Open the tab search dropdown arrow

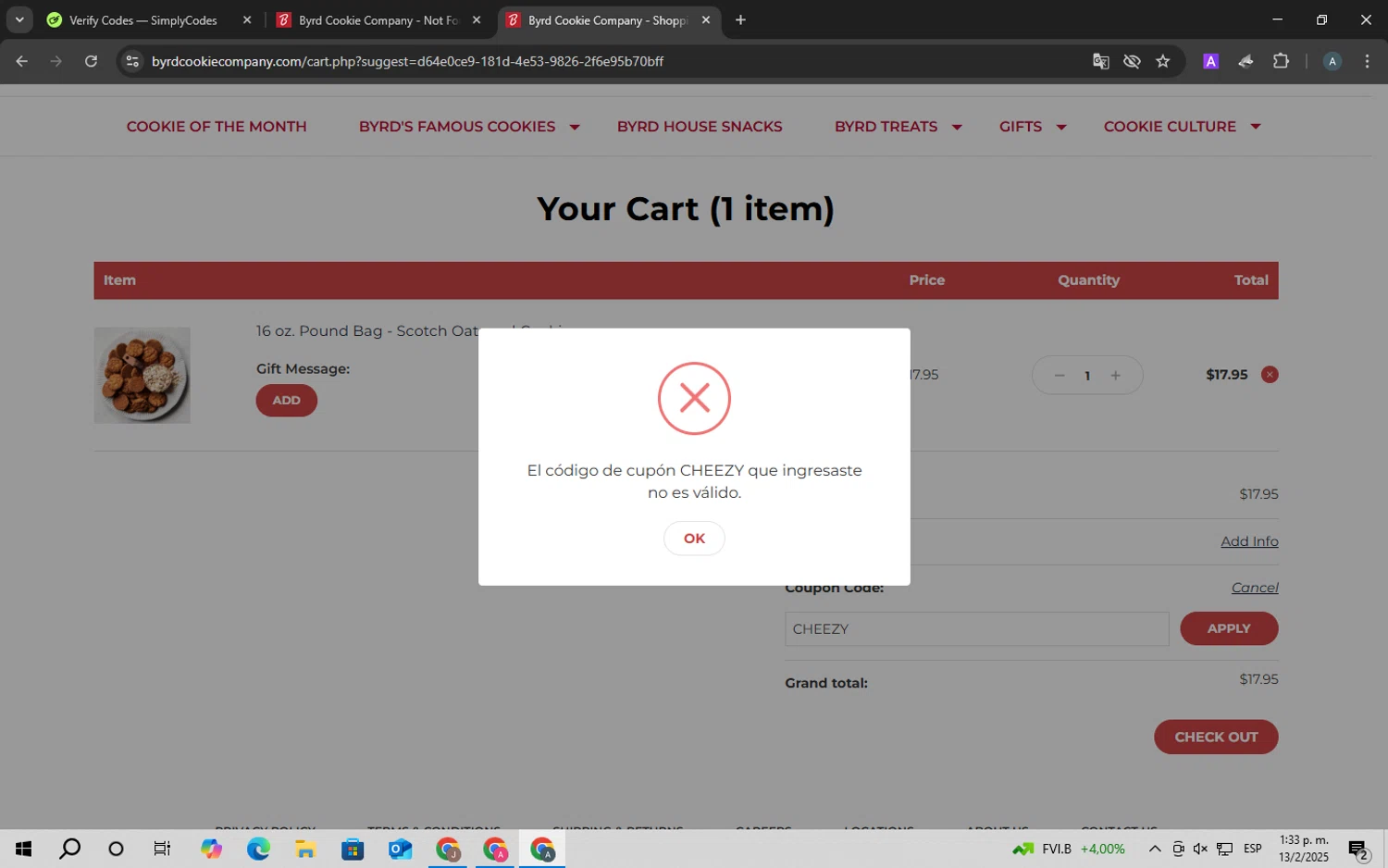click(x=19, y=19)
